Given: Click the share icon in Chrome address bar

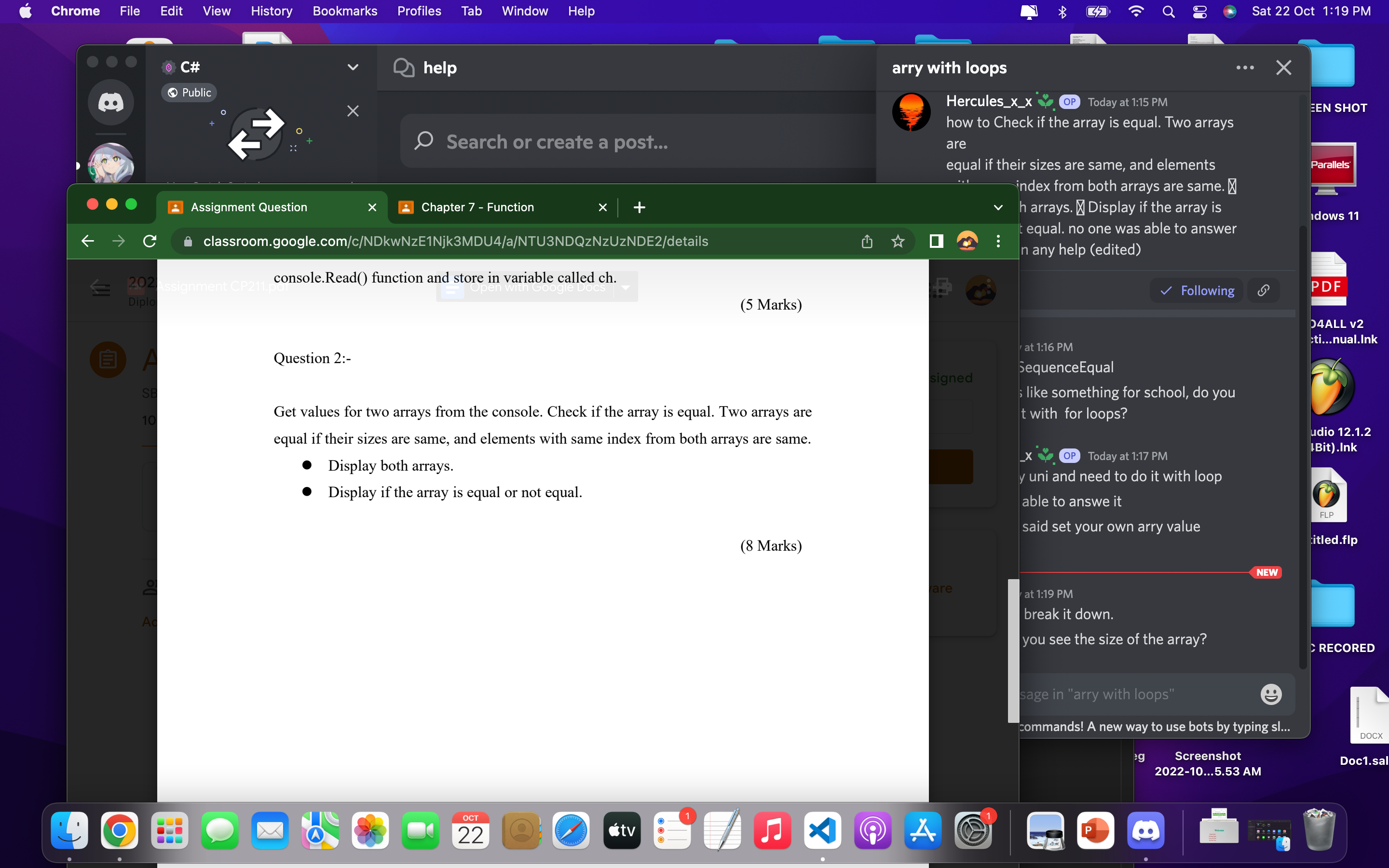Looking at the screenshot, I should 867,241.
